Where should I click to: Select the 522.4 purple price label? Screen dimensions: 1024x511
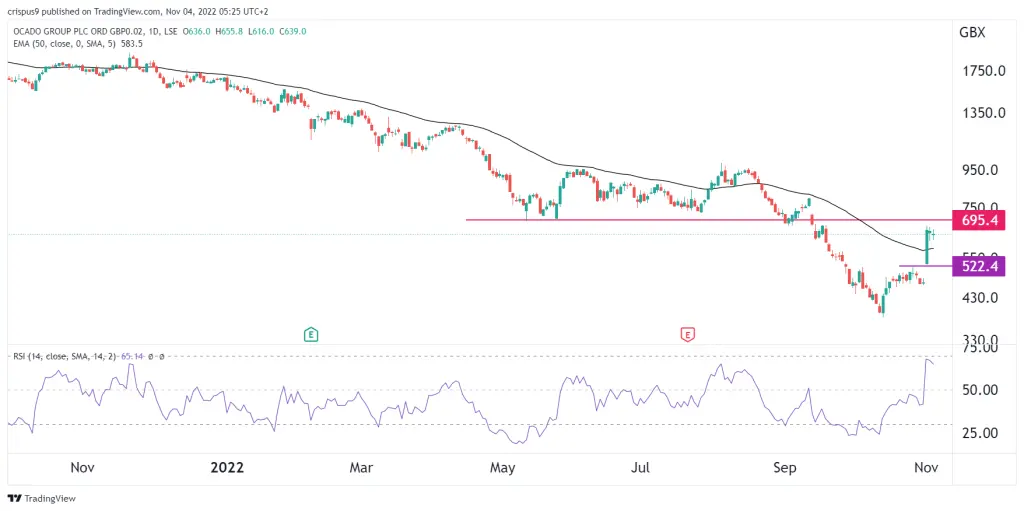pos(979,266)
